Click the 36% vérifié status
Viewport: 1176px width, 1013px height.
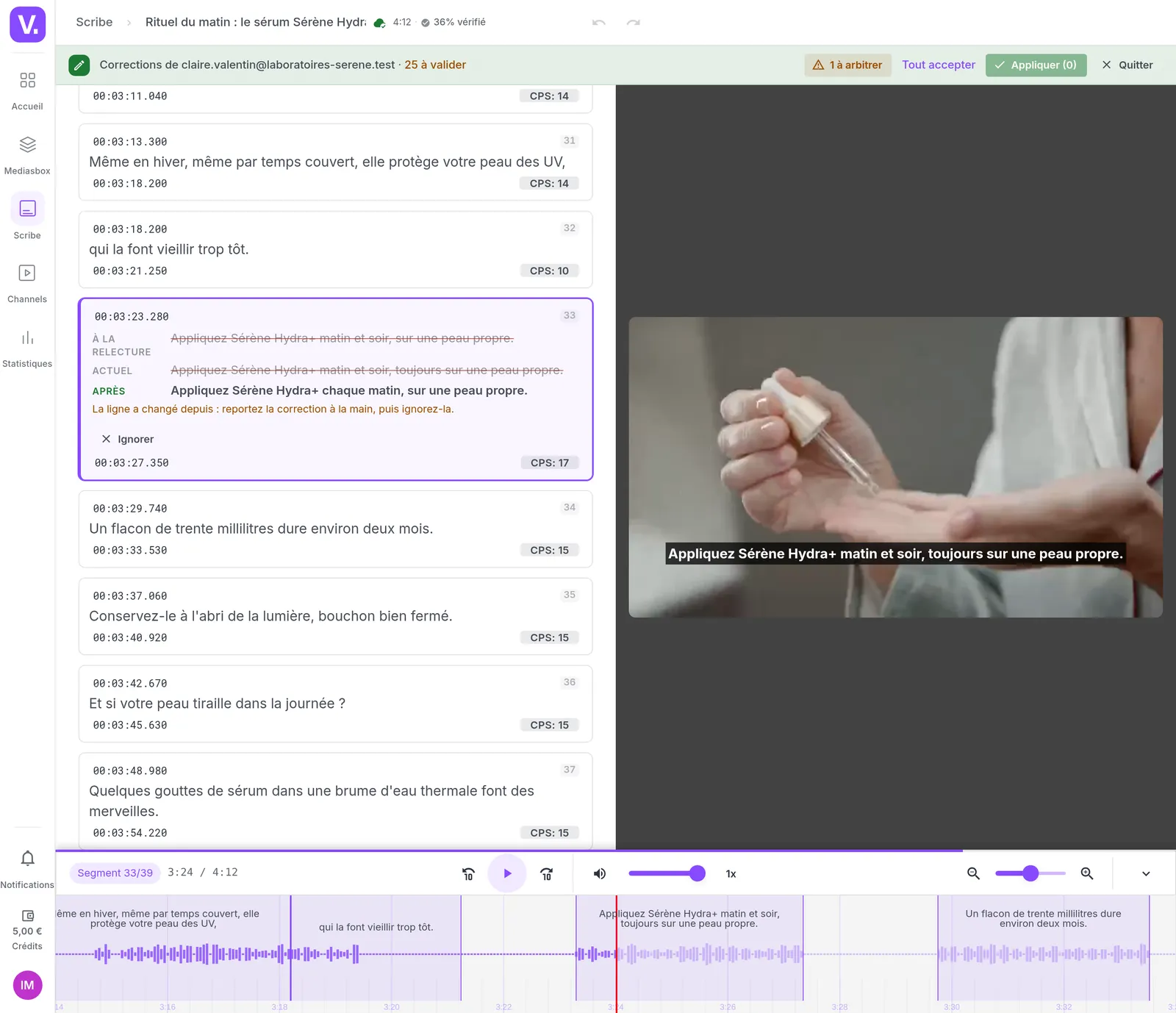453,22
